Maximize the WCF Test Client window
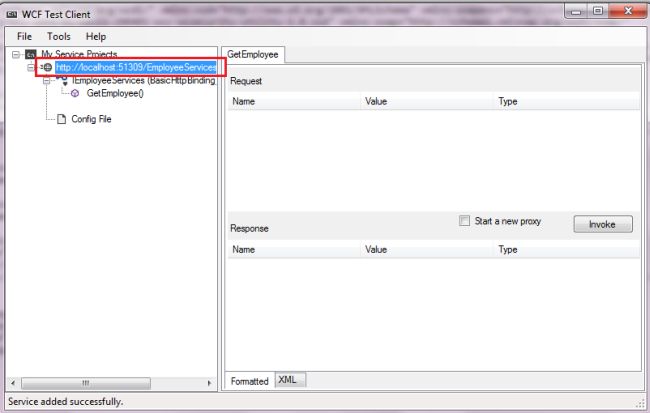Image resolution: width=650 pixels, height=413 pixels. 598,11
